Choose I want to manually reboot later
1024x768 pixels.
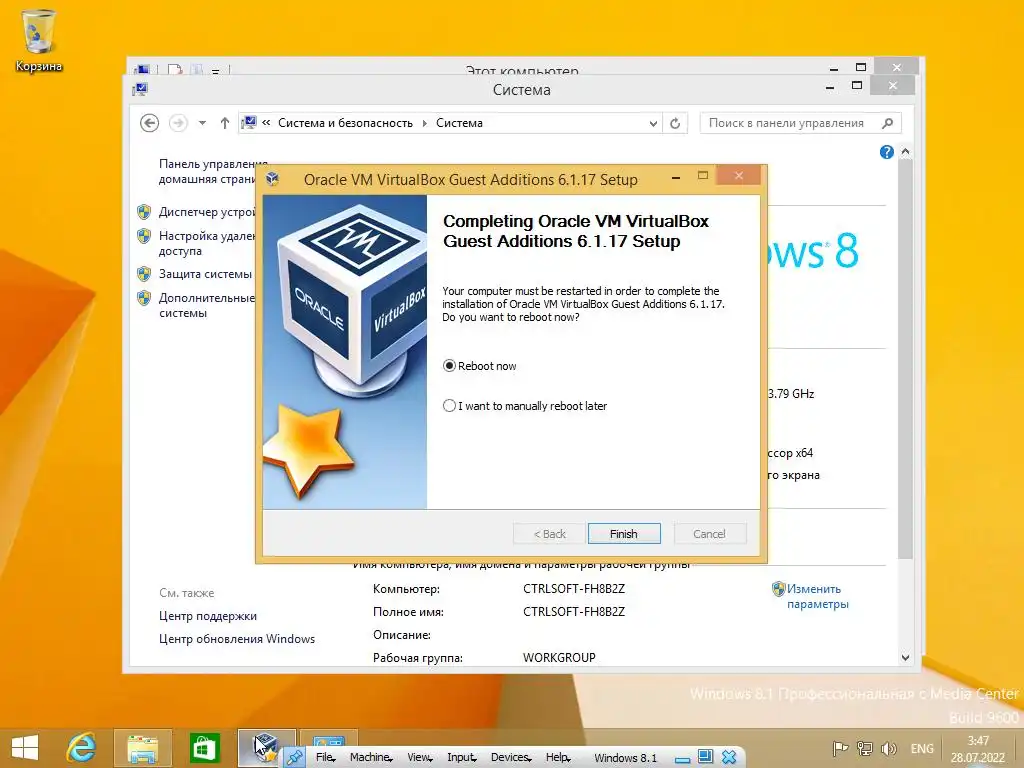click(x=449, y=406)
